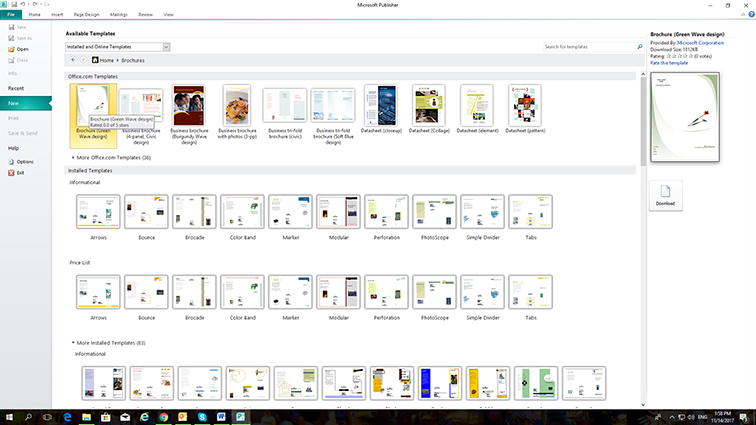Click the Save icon in backstage menu
756x425 pixels.
(11, 27)
